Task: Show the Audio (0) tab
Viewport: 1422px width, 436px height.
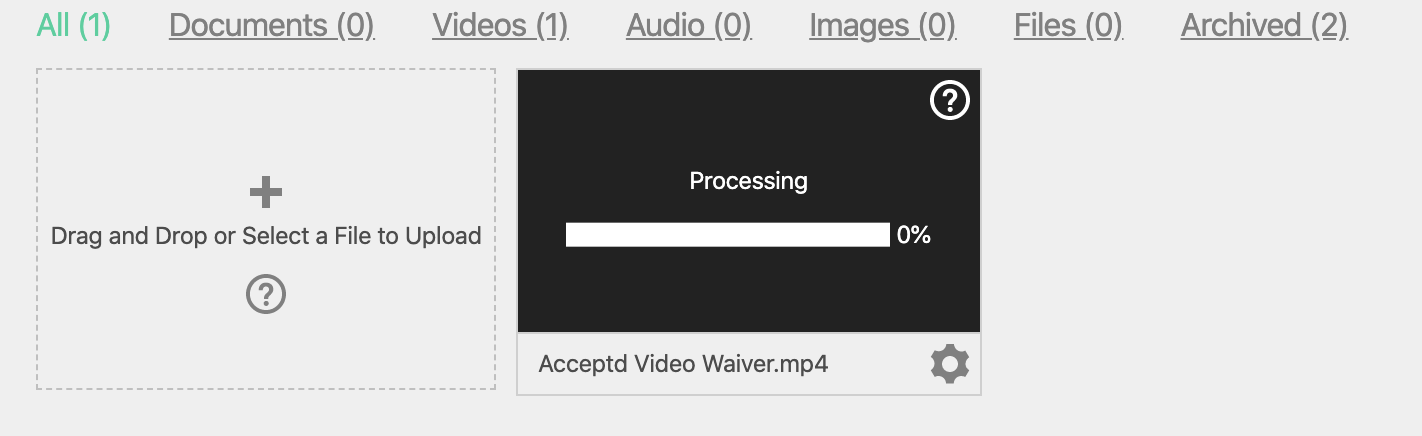Action: (689, 25)
